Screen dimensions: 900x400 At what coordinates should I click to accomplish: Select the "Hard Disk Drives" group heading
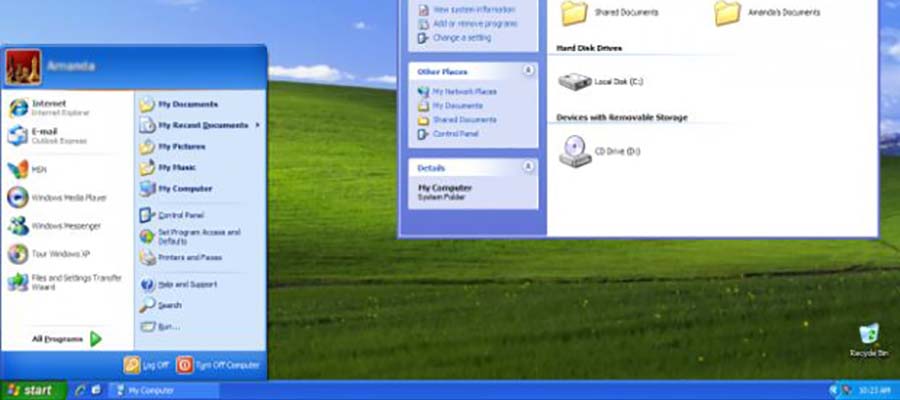pyautogui.click(x=589, y=48)
